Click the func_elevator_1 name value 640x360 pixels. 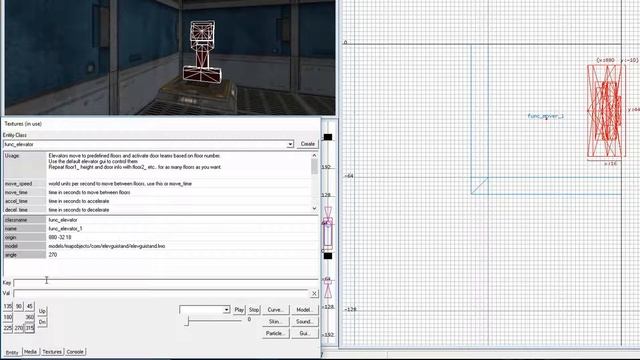65,229
